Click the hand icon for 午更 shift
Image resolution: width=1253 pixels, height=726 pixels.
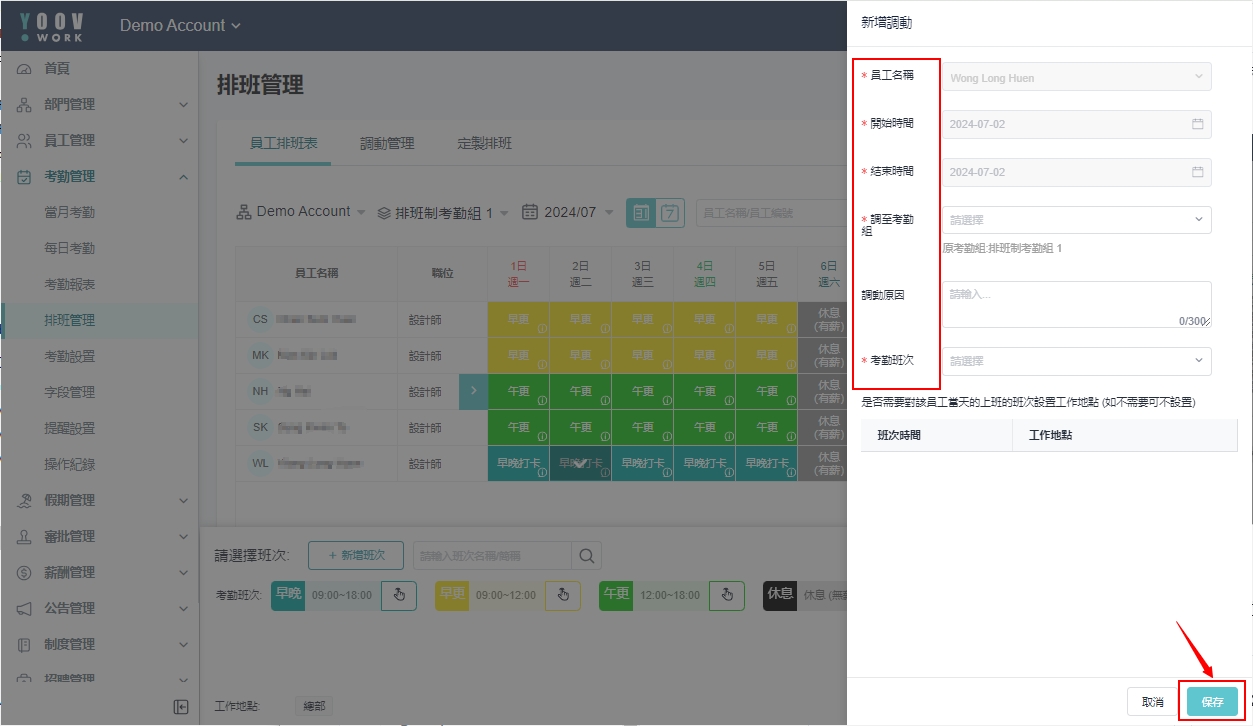pyautogui.click(x=727, y=595)
